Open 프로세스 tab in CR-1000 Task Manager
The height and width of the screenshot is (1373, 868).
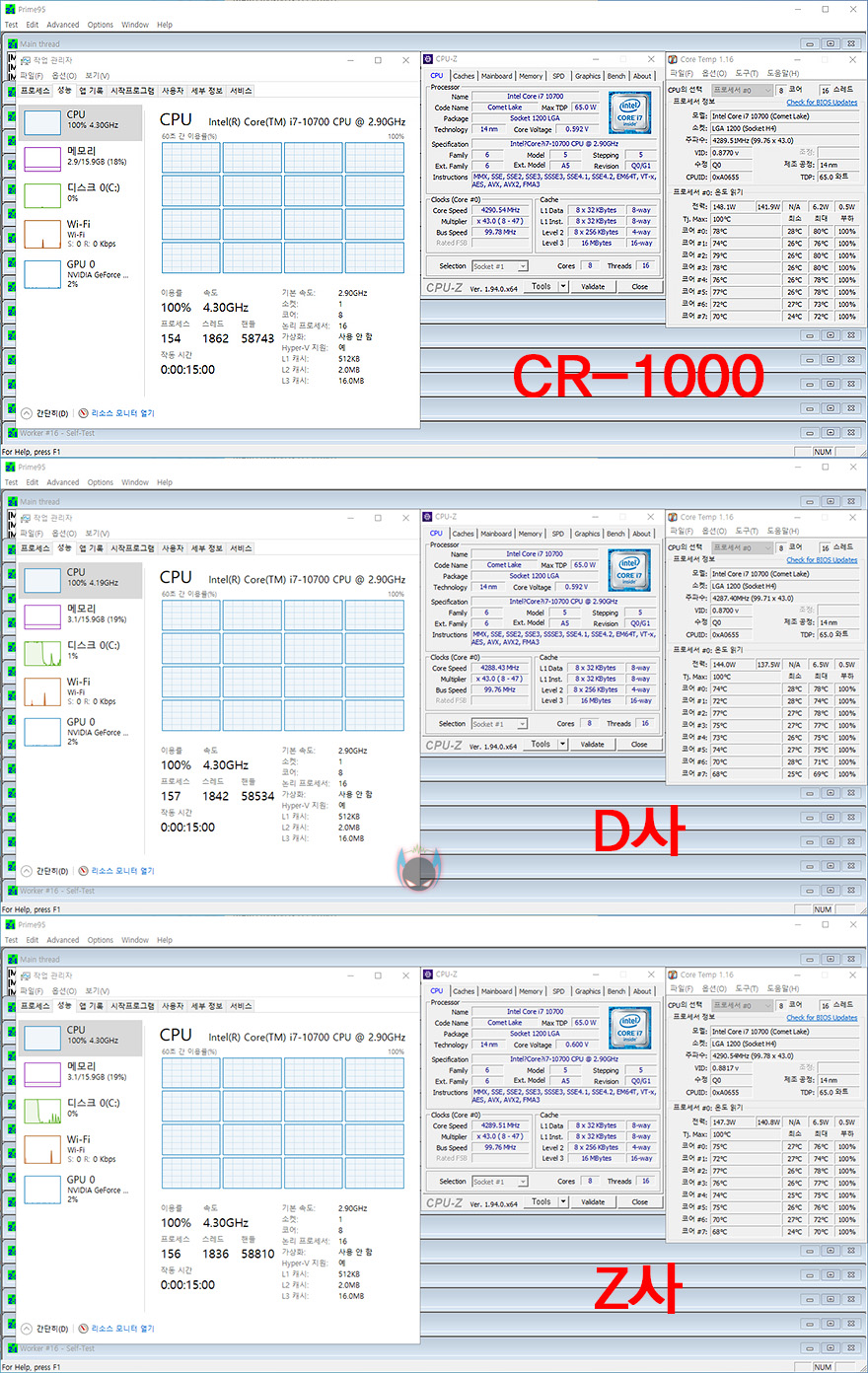35,91
